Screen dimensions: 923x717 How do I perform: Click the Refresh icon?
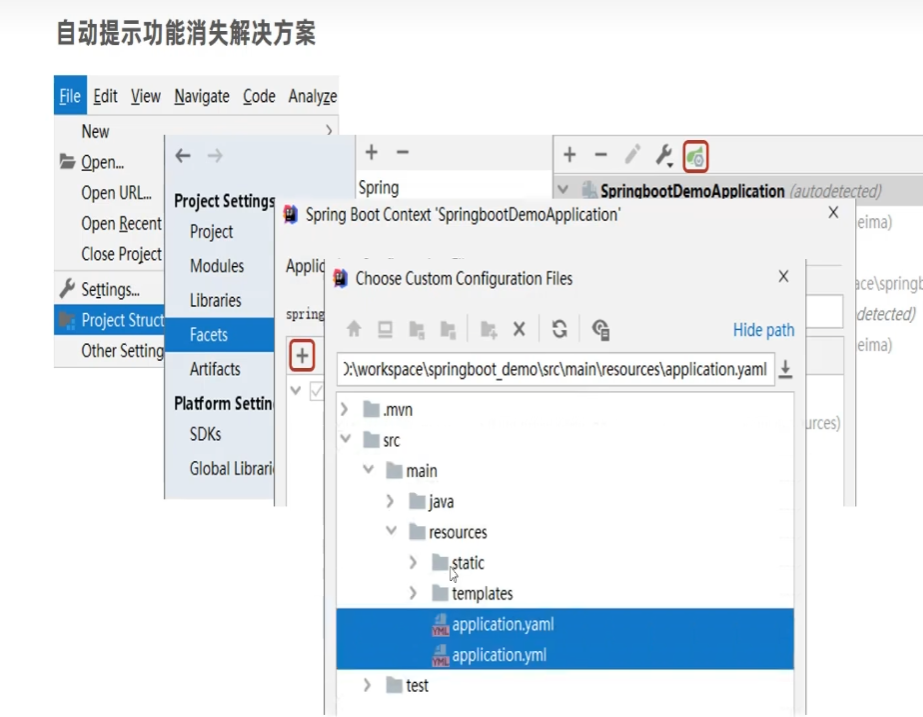click(559, 328)
